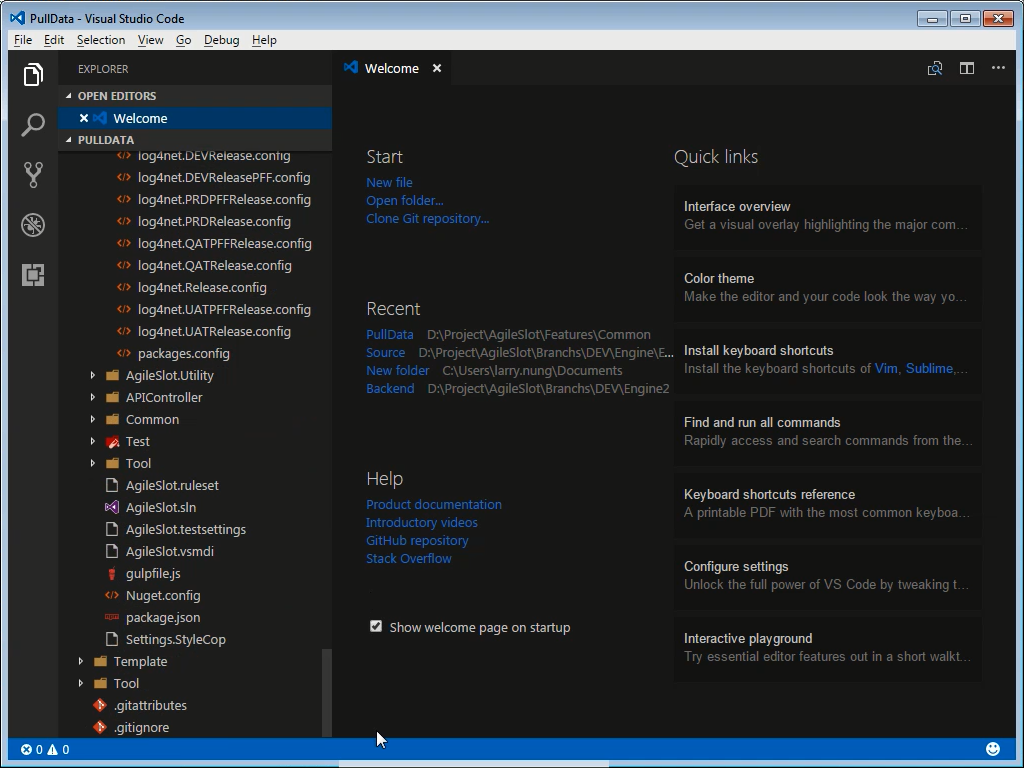Open the Configure settings quick link
Viewport: 1024px width, 768px height.
point(827,575)
